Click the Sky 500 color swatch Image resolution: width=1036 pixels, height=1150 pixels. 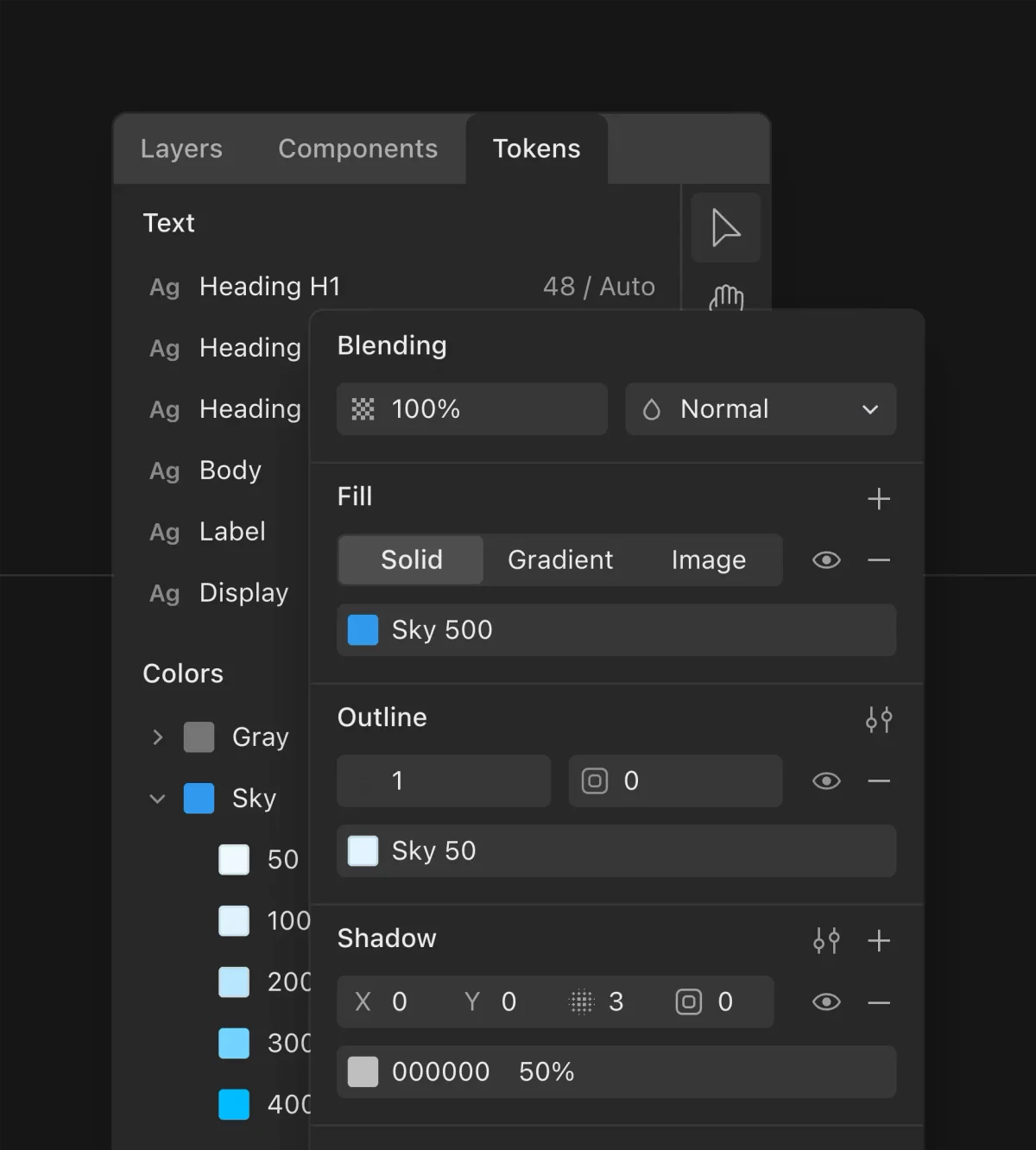[363, 629]
